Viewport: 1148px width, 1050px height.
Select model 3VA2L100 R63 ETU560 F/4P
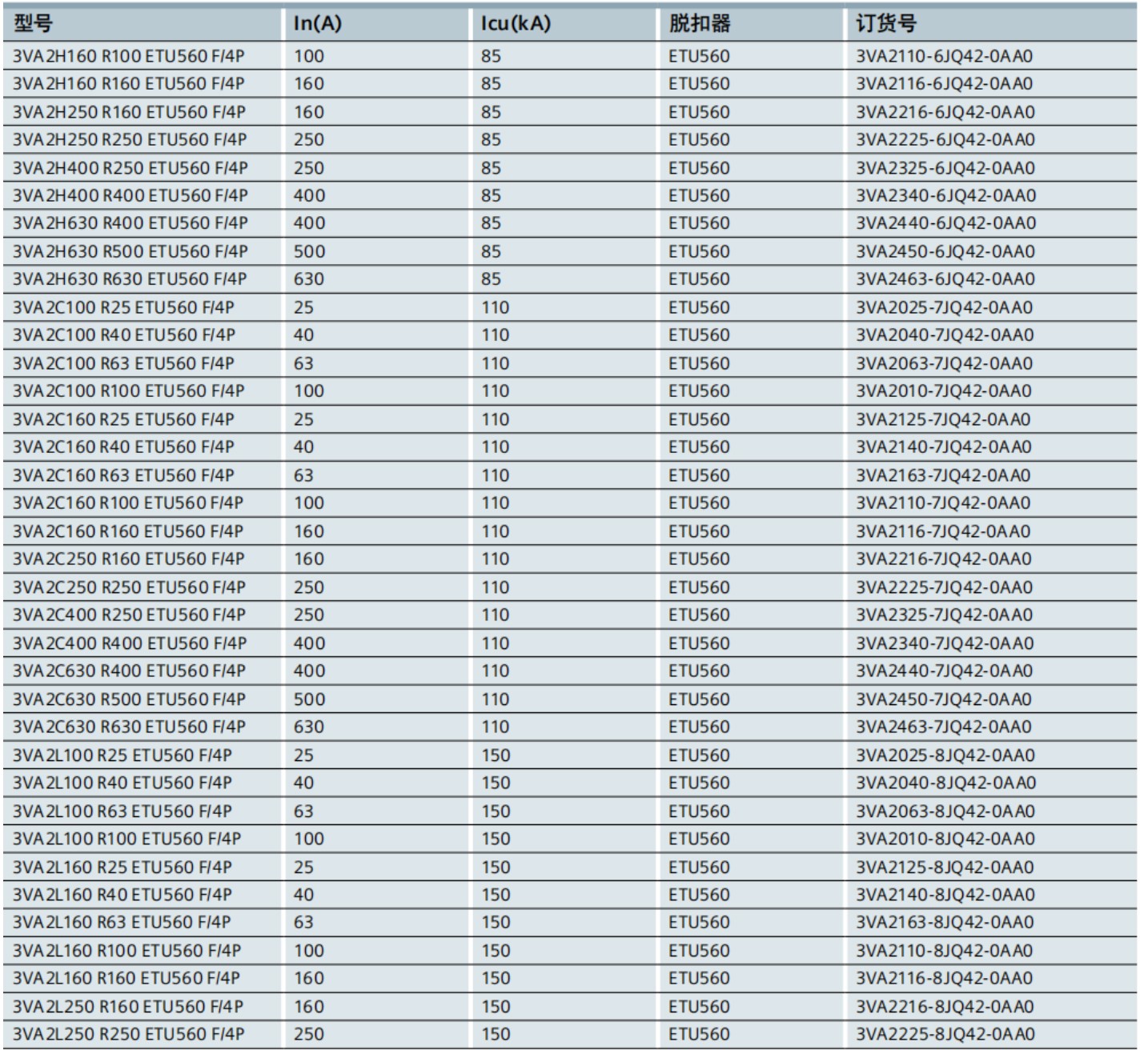point(122,812)
